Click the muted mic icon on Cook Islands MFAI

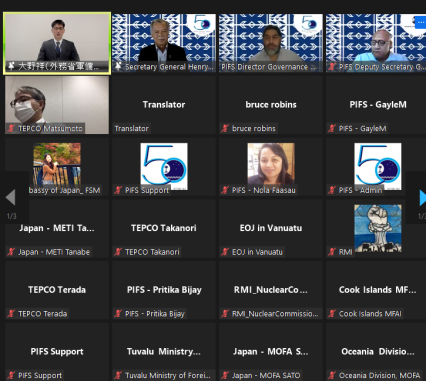tap(332, 313)
